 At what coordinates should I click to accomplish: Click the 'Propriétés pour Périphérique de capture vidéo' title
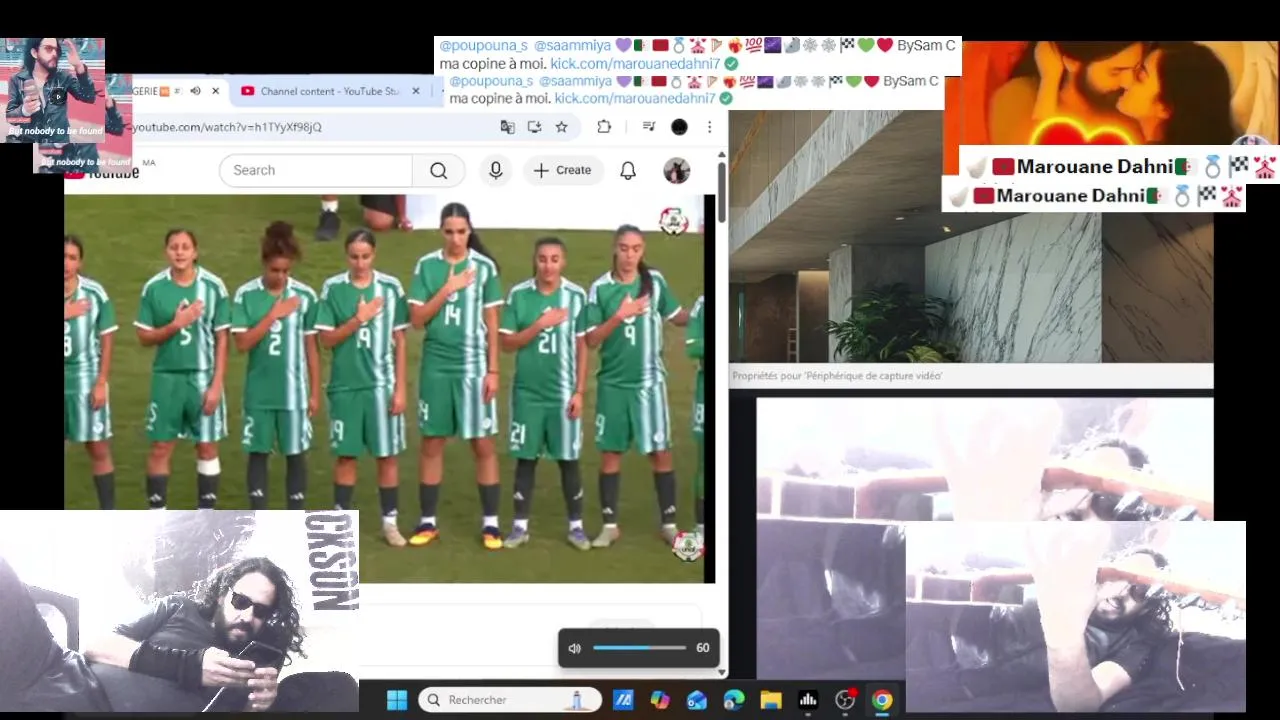pos(837,376)
